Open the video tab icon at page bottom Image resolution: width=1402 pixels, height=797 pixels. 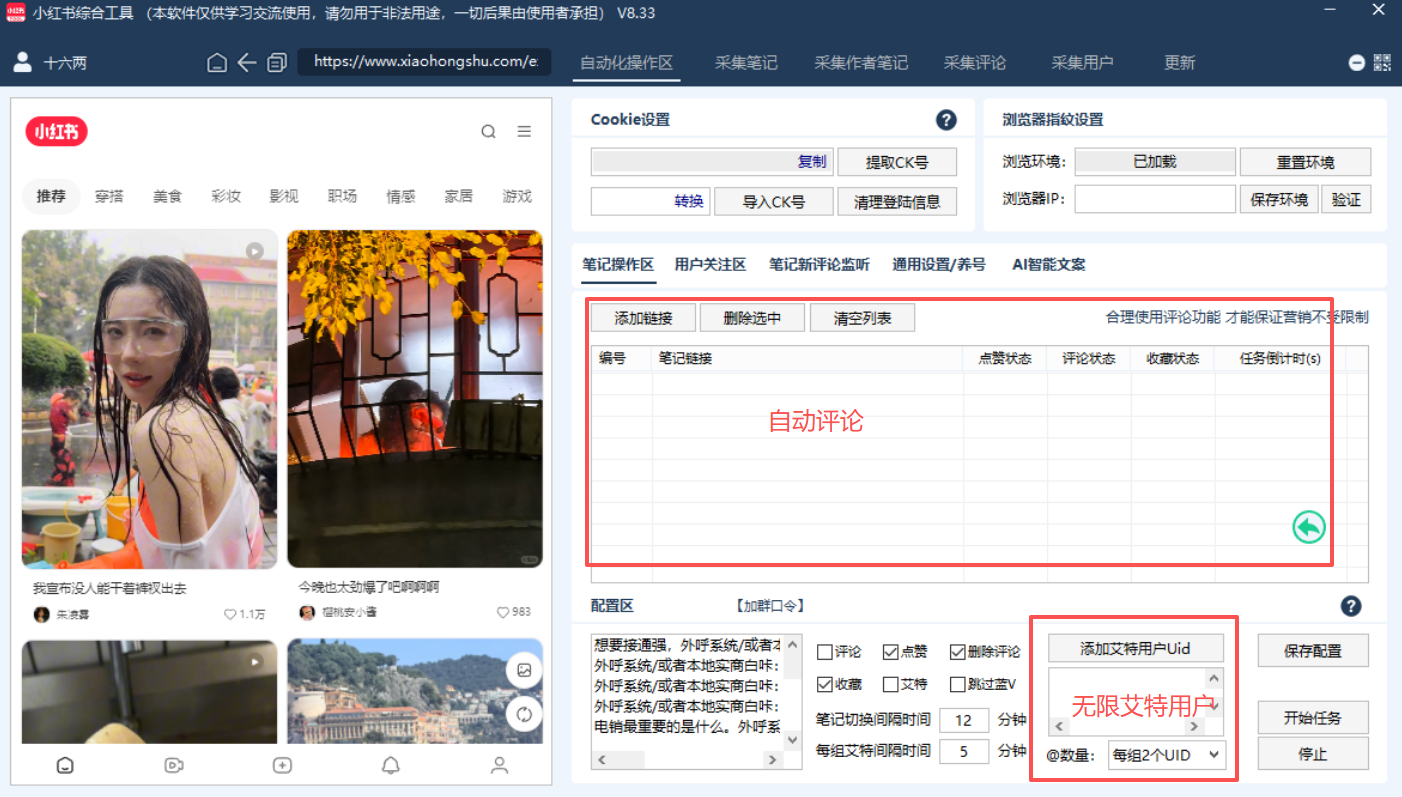tap(174, 765)
